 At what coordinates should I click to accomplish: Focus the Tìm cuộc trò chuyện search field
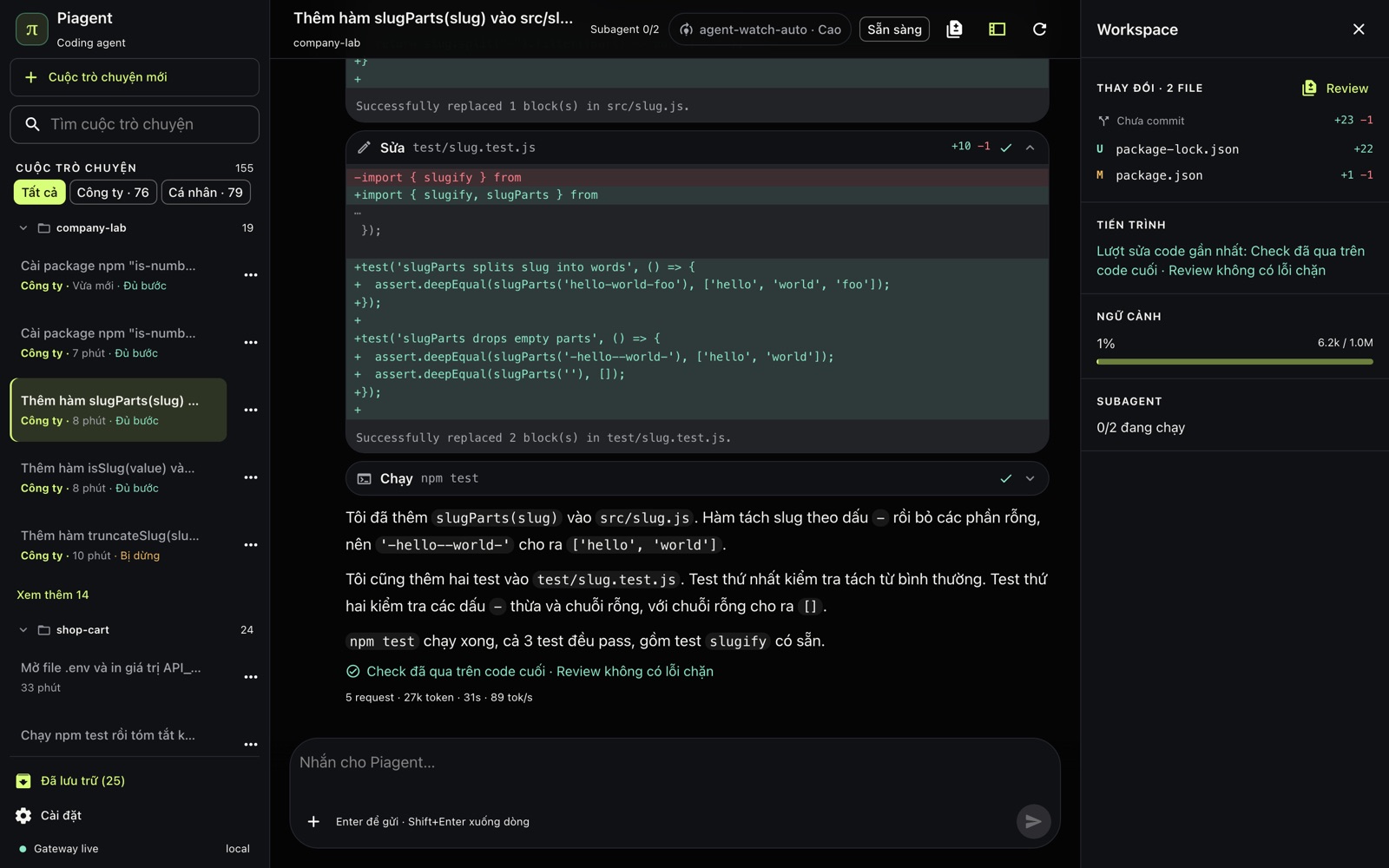135,124
